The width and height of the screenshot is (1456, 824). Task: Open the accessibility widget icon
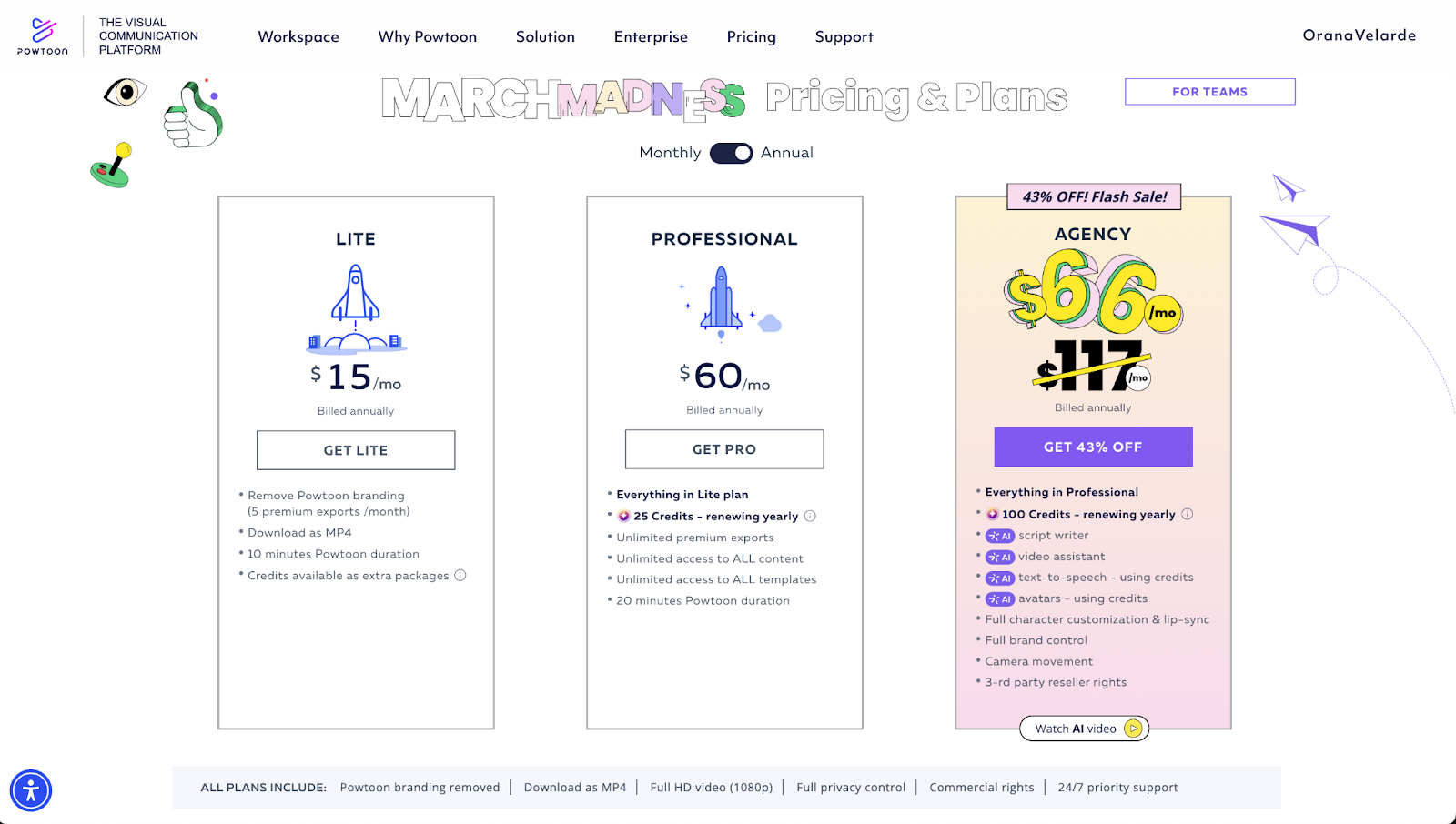(x=33, y=790)
